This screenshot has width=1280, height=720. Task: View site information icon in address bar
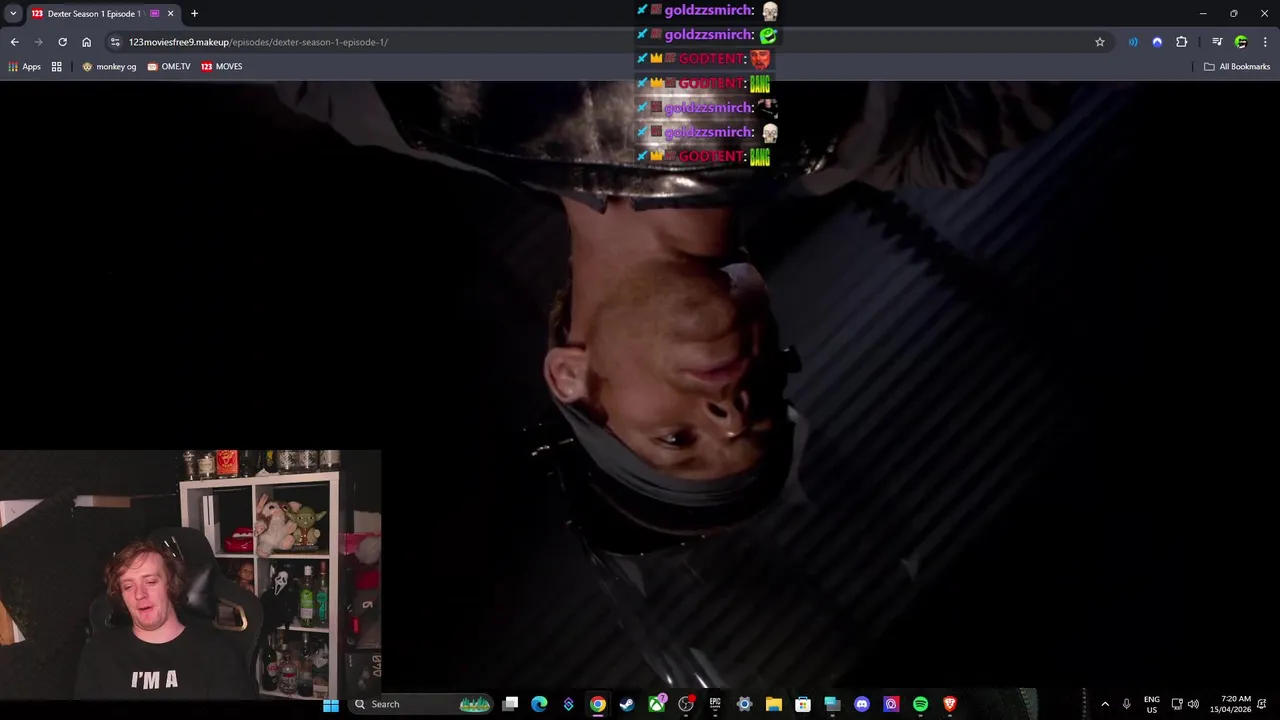pyautogui.click(x=115, y=42)
